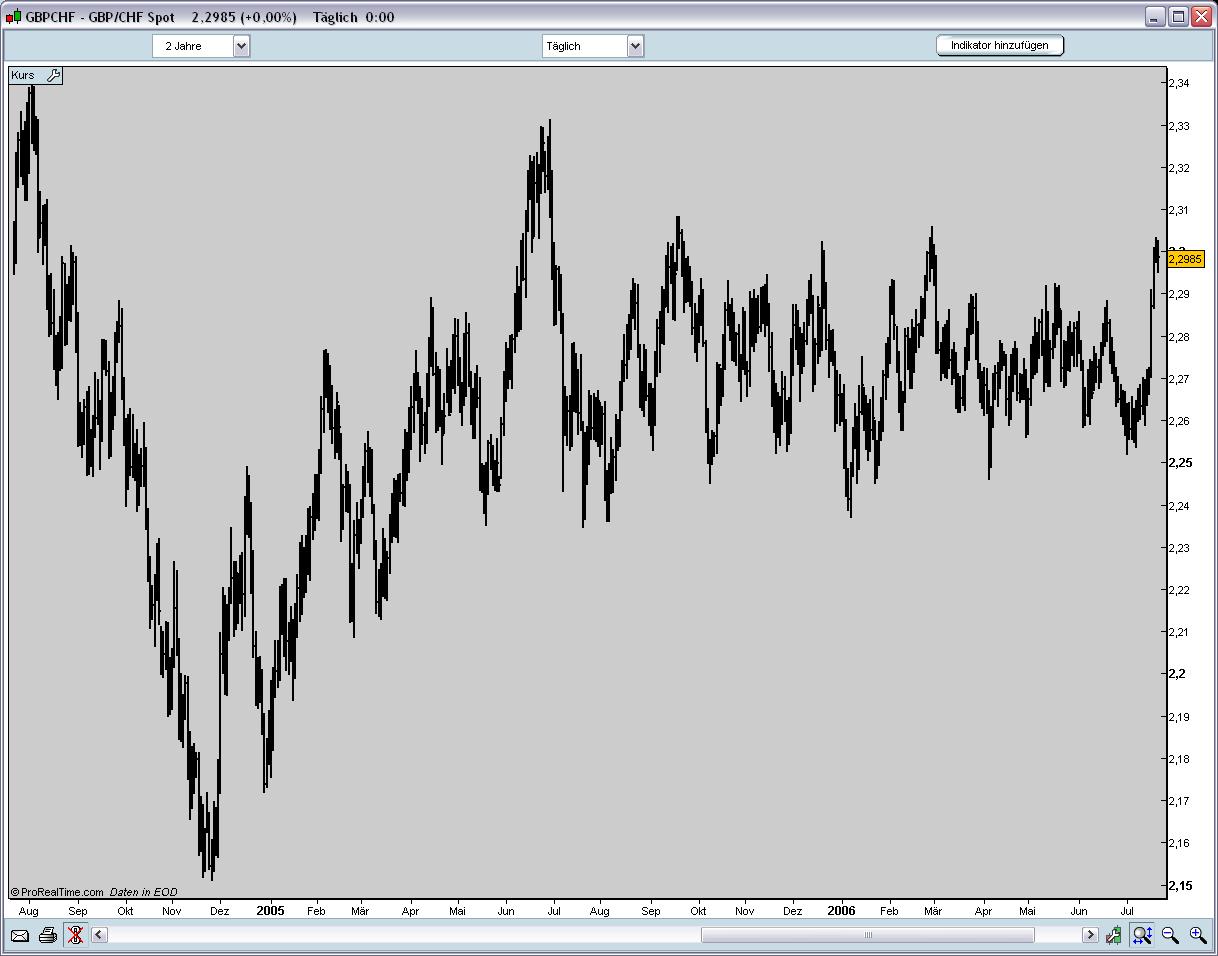Click the envelope email icon

19,935
